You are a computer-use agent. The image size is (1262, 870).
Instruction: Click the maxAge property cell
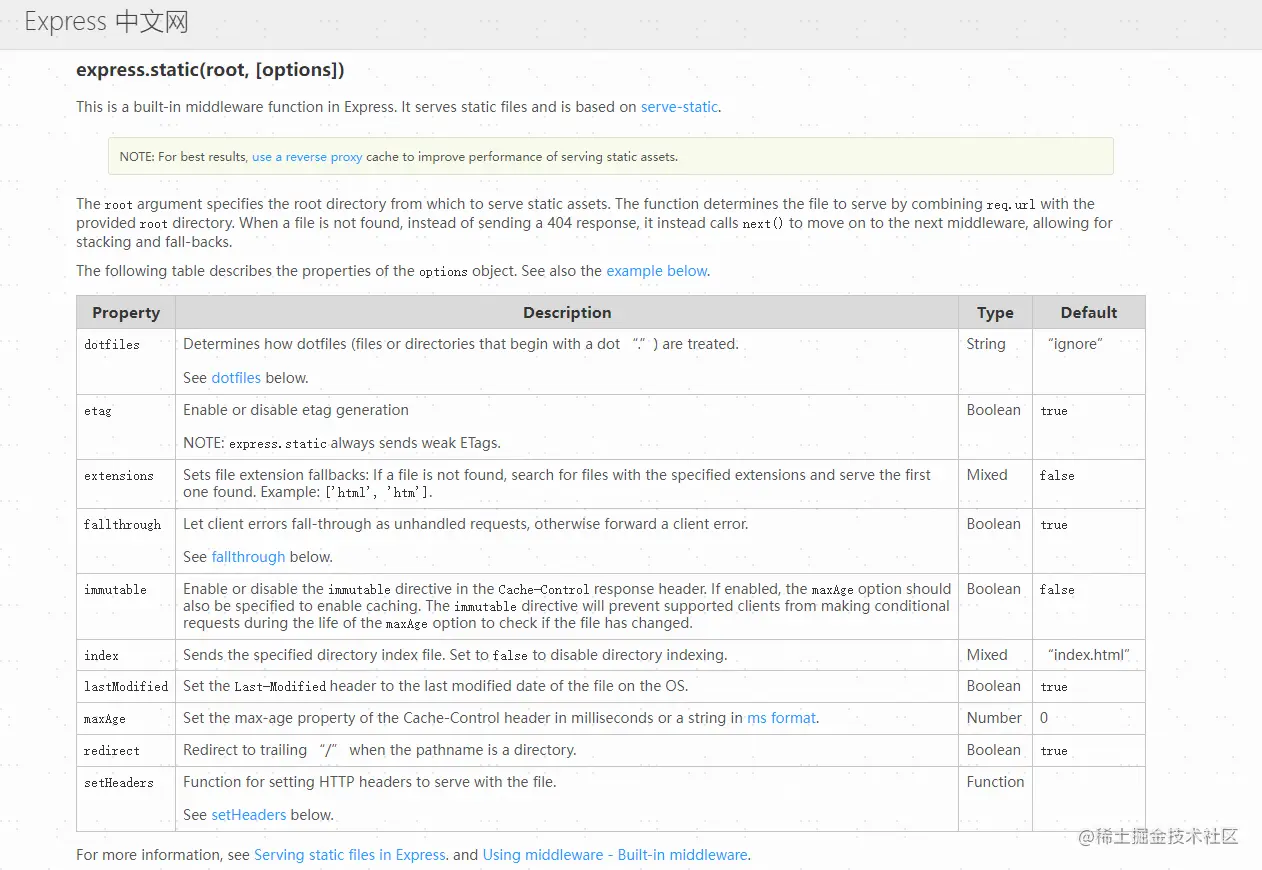pyautogui.click(x=105, y=719)
